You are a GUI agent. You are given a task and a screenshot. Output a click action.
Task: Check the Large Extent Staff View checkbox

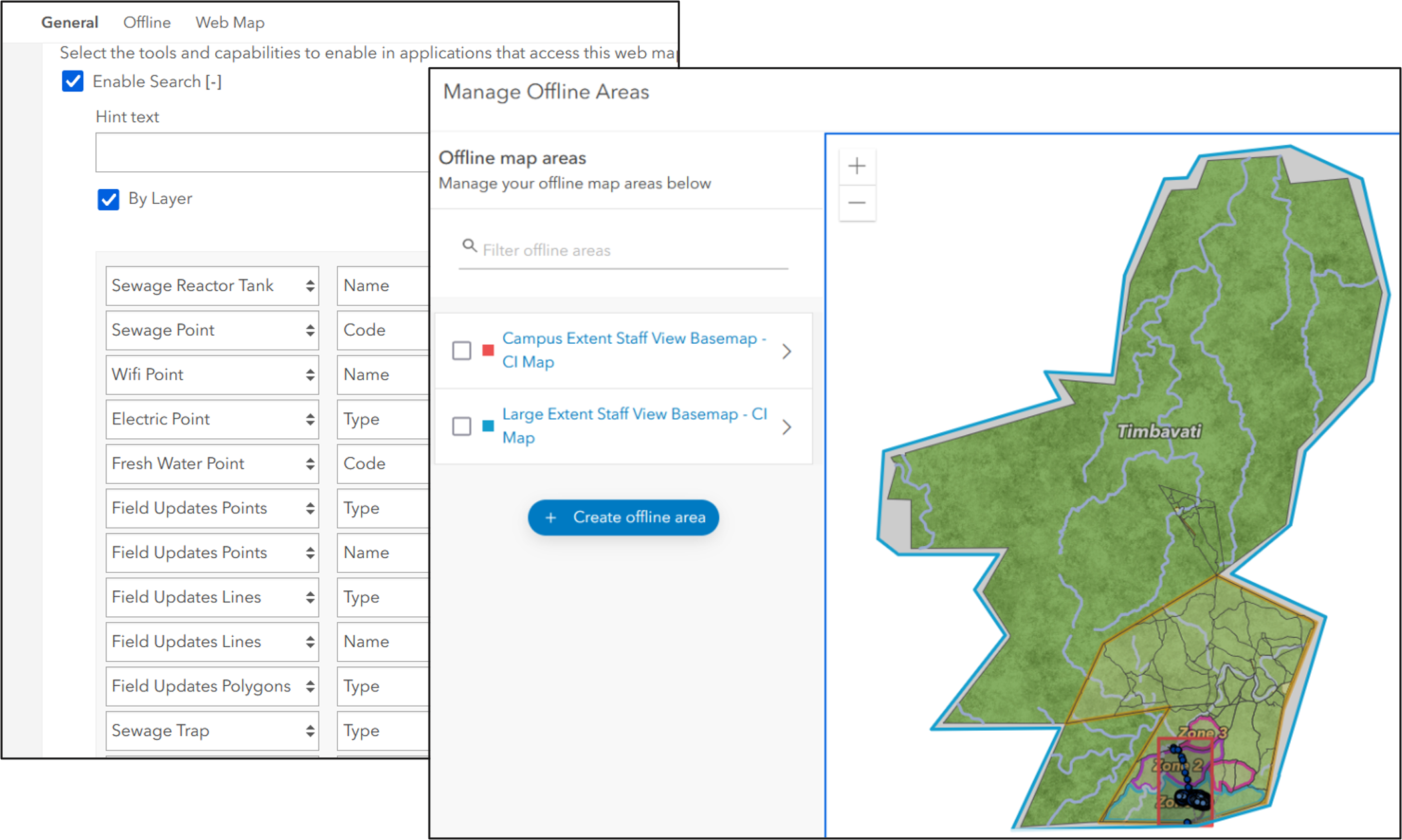(x=461, y=426)
